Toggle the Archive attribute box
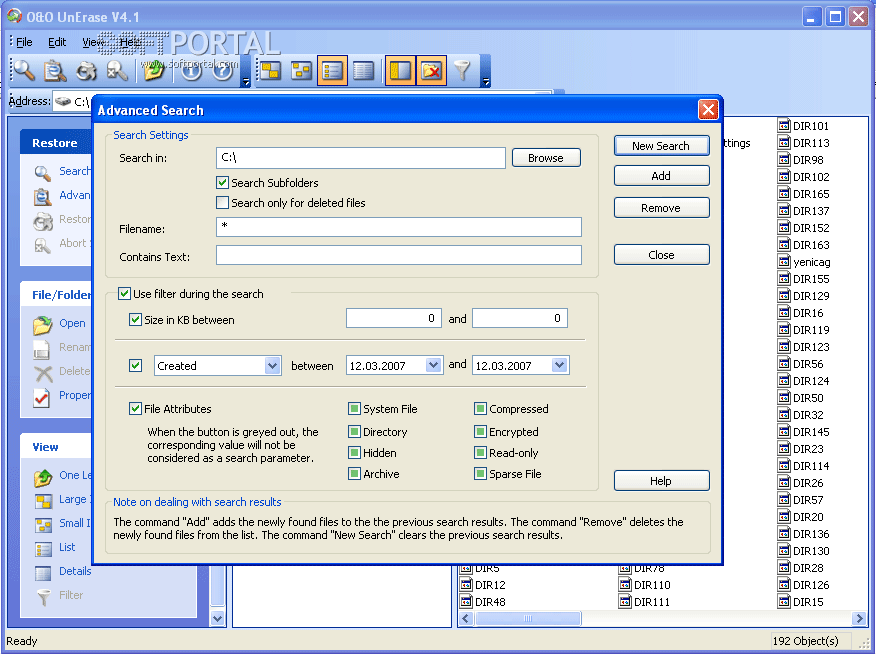 pyautogui.click(x=354, y=474)
